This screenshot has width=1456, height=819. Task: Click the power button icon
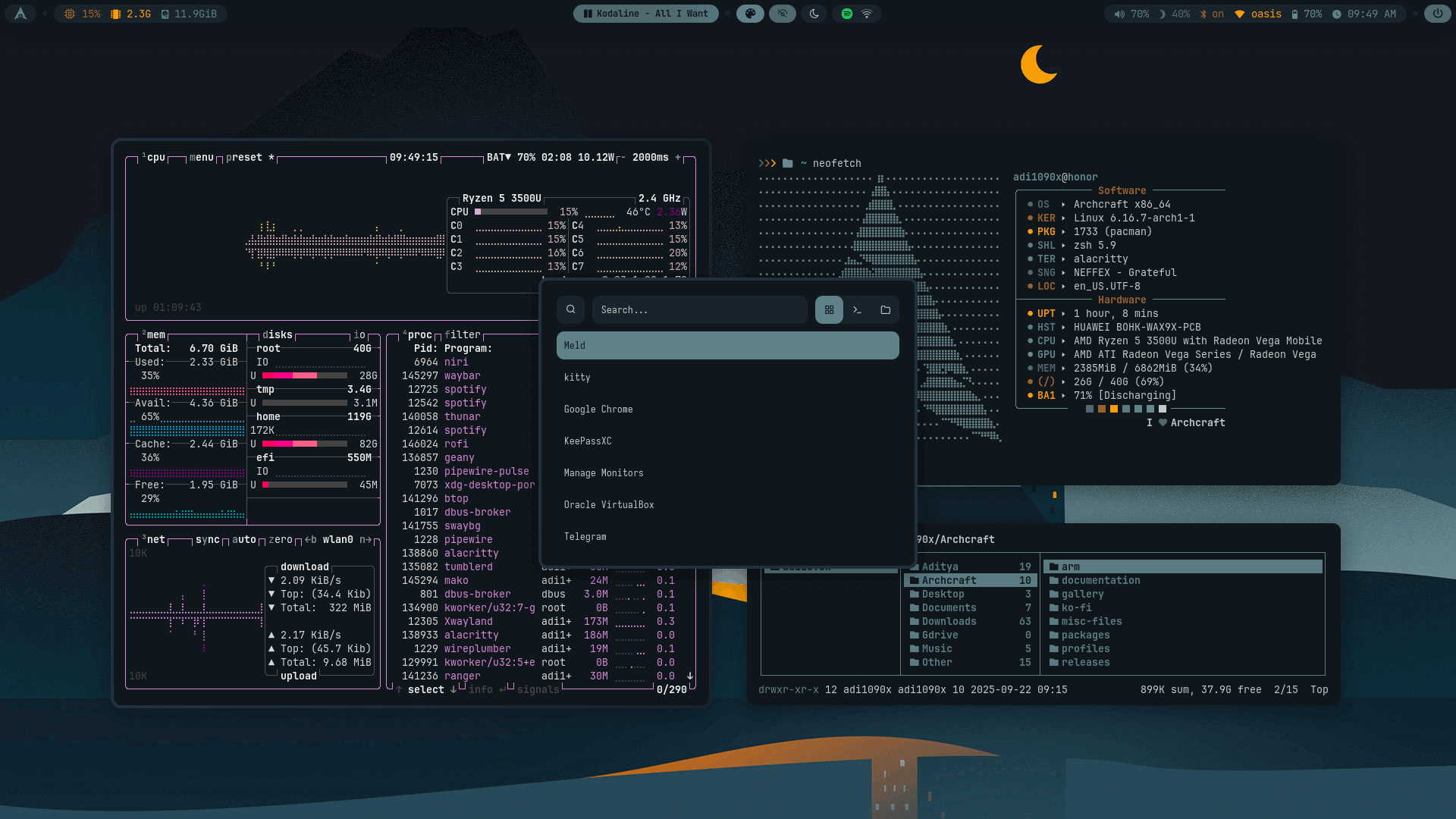(1437, 14)
